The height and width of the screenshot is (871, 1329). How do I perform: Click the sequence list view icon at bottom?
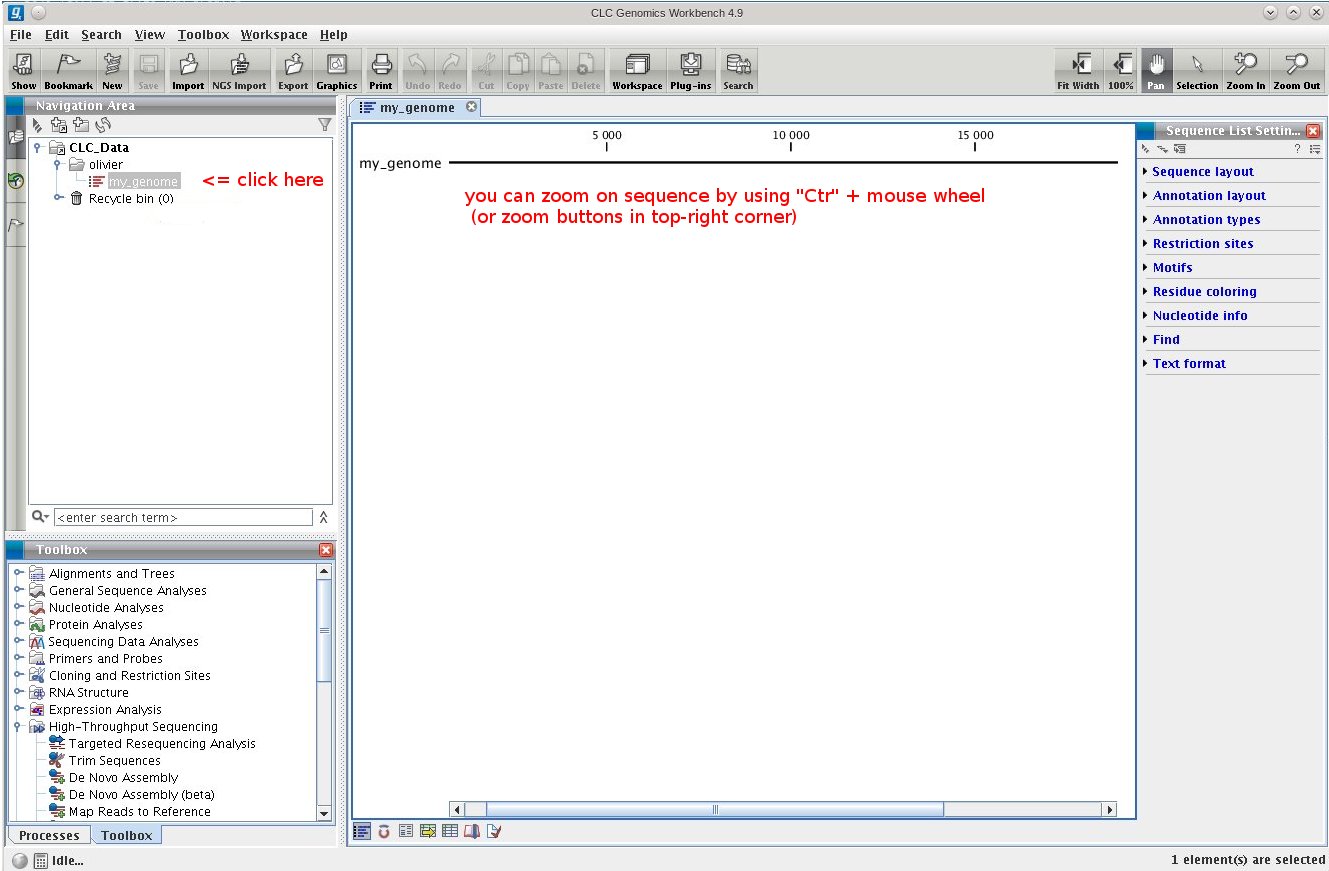click(x=362, y=831)
